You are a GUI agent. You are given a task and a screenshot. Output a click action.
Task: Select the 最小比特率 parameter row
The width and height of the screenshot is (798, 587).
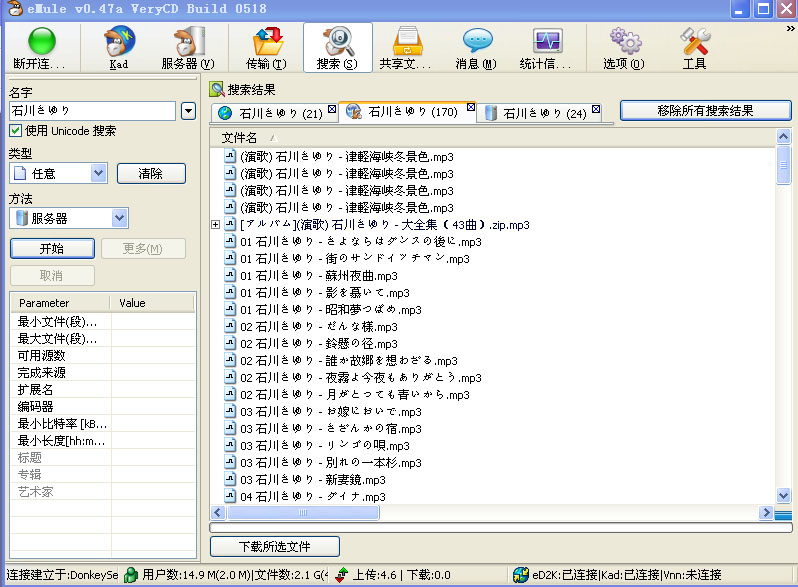click(x=102, y=424)
